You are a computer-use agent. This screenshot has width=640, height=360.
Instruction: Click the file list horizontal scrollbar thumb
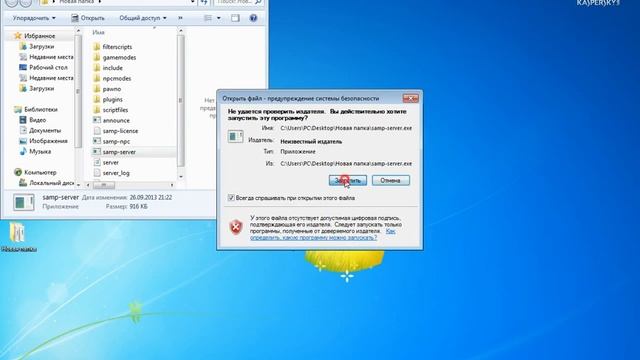[x=104, y=185]
